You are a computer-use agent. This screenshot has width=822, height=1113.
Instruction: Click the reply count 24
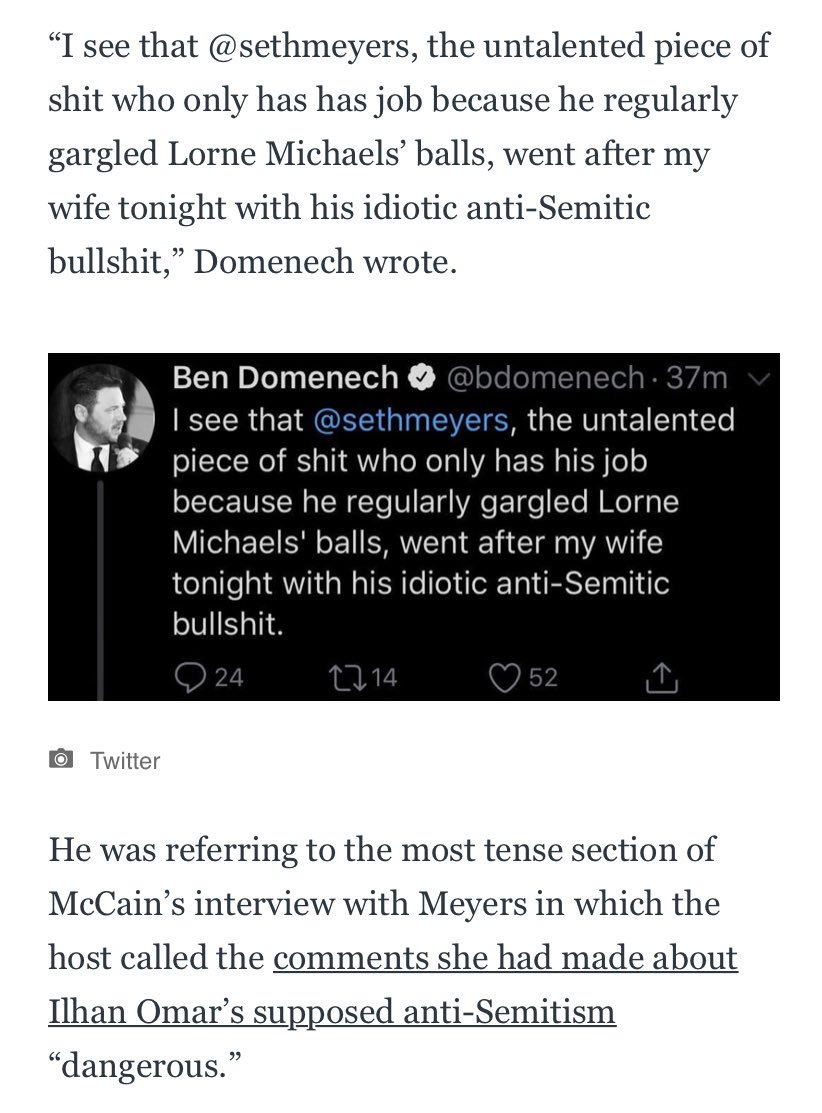(x=229, y=678)
